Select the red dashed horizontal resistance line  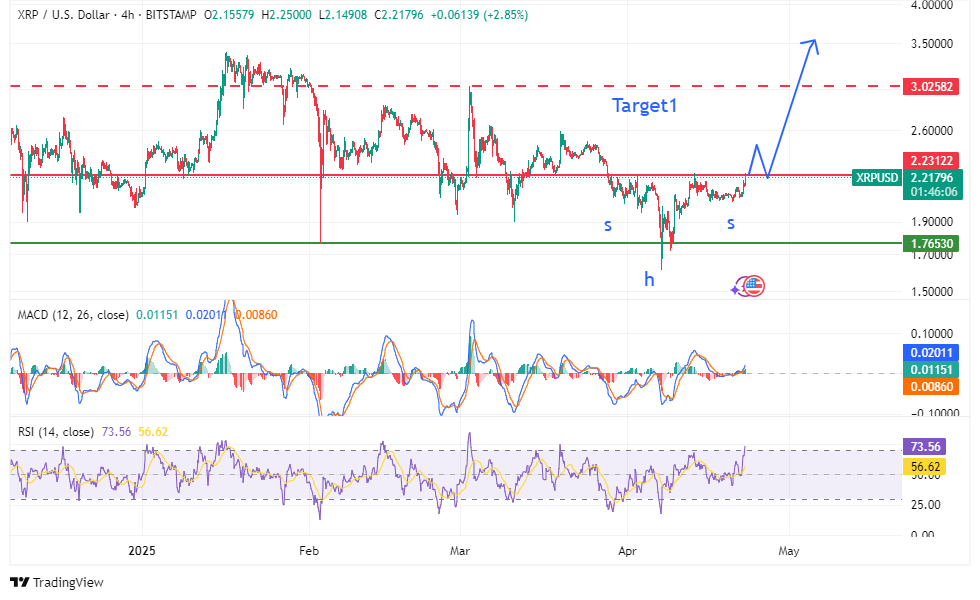[456, 86]
